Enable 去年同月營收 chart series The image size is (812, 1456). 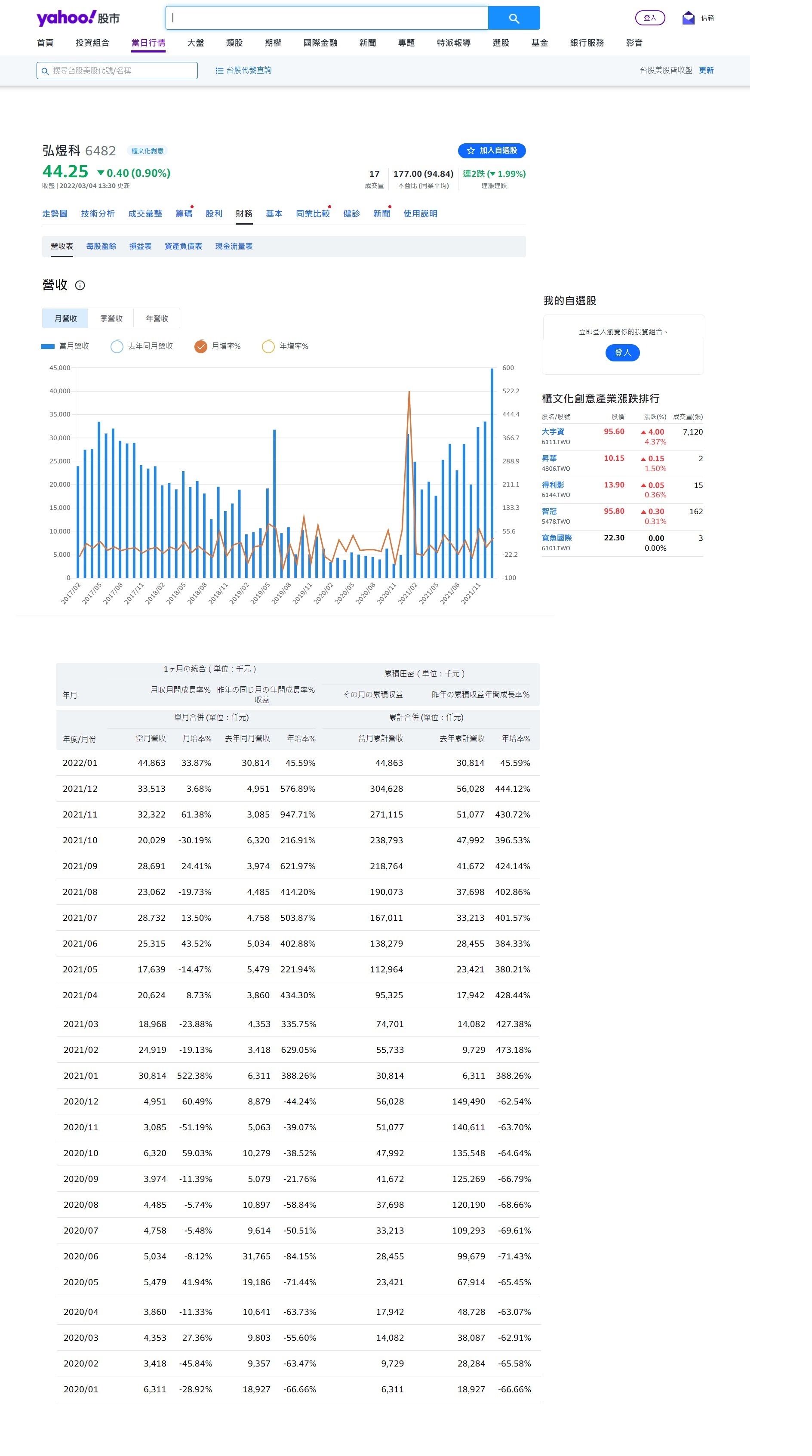(117, 346)
